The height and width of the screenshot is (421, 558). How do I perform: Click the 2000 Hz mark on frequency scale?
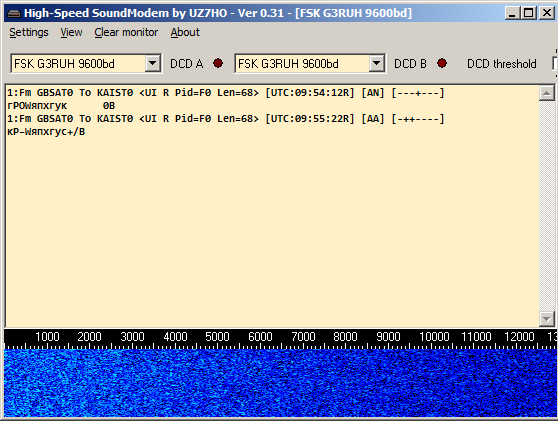[89, 337]
